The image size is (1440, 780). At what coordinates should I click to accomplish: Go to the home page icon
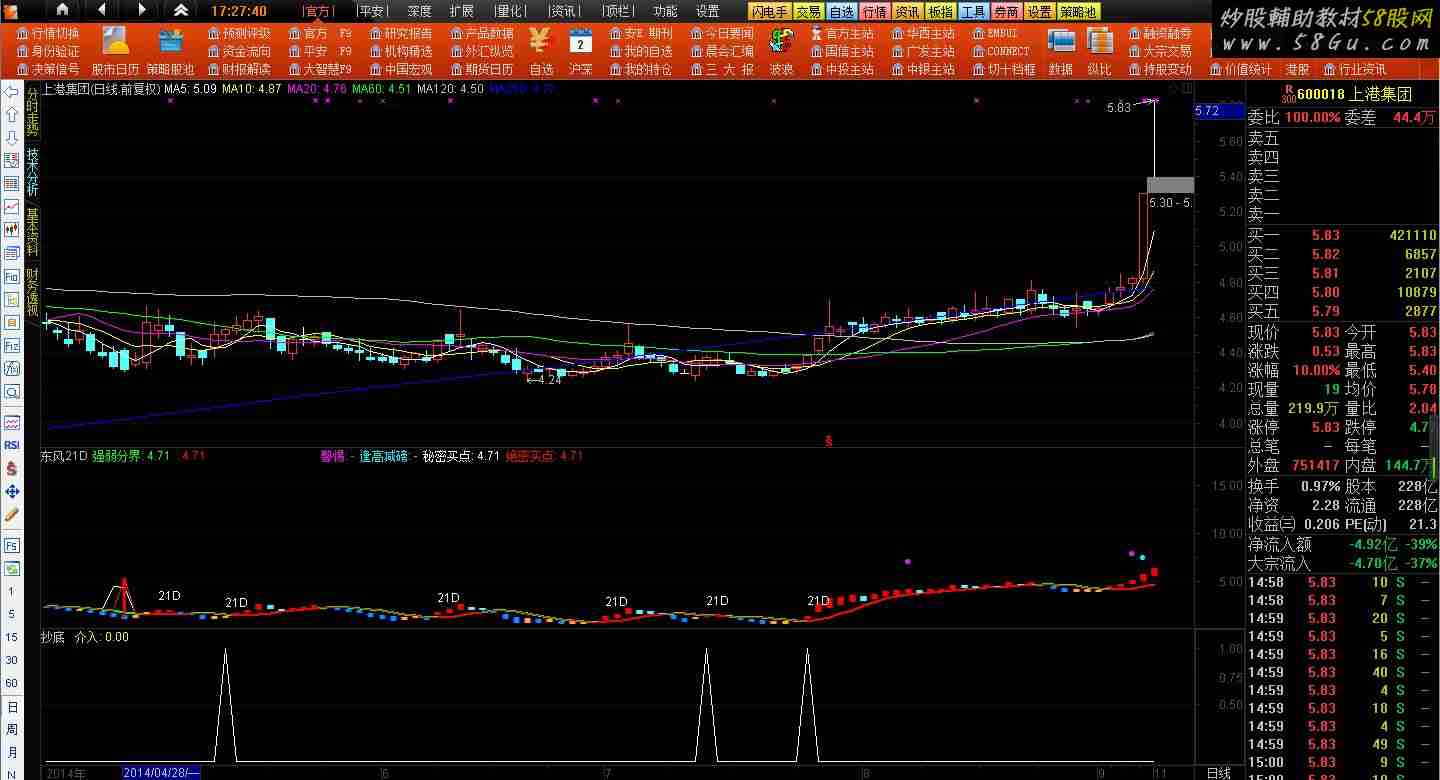pos(62,10)
